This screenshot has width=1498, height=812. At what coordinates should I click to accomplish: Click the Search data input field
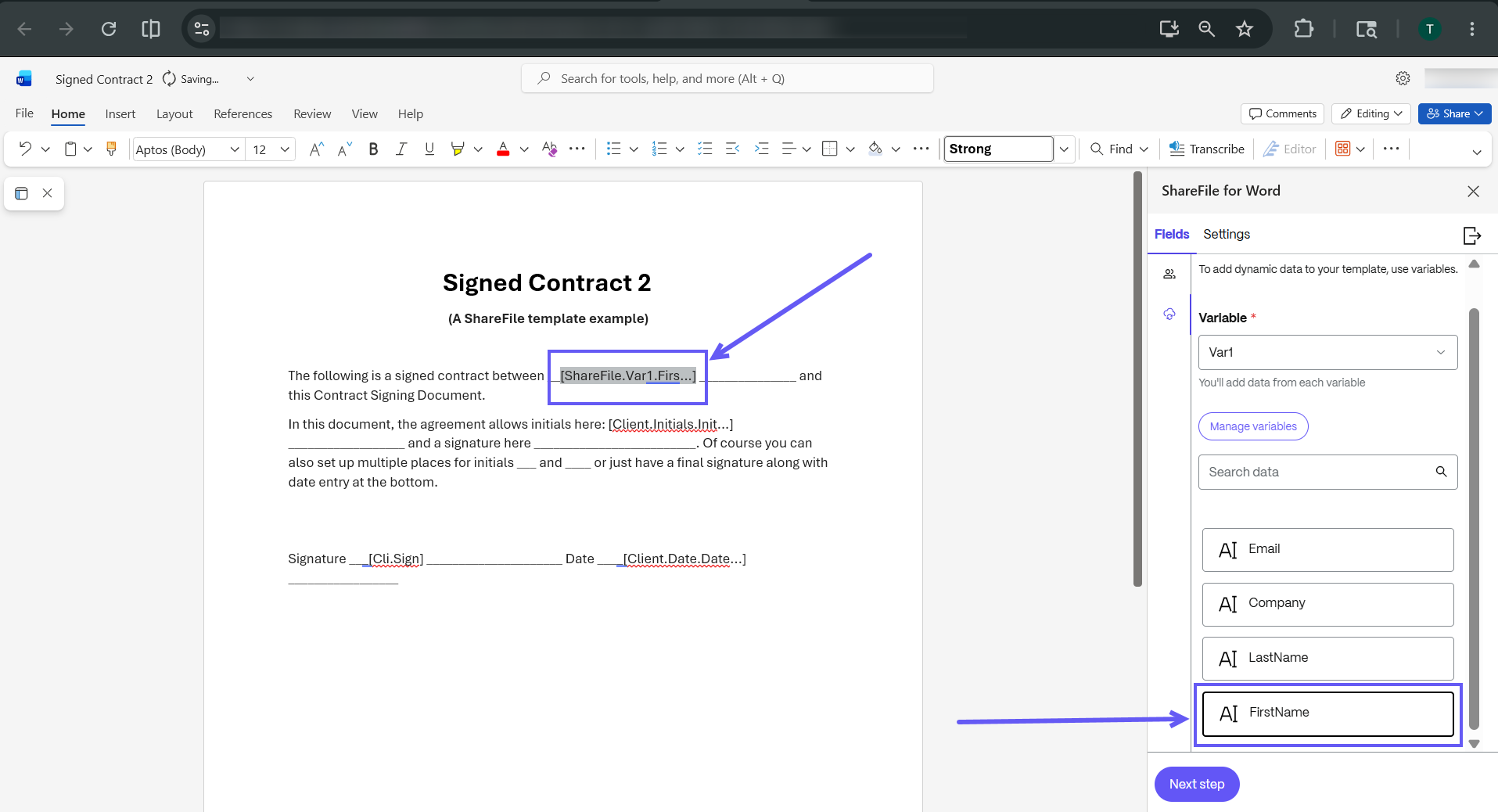pyautogui.click(x=1327, y=472)
